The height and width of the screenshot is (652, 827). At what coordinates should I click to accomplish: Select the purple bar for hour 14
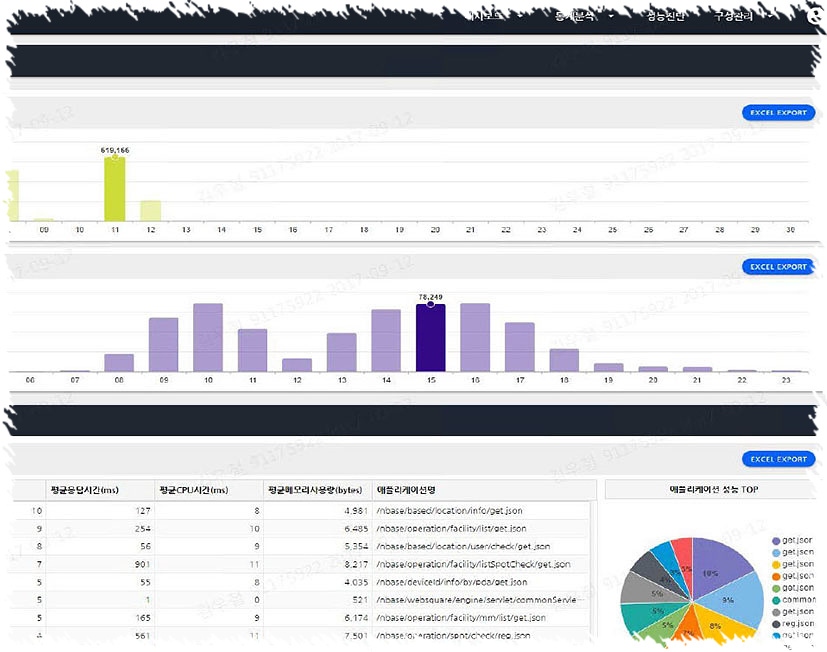[x=386, y=340]
